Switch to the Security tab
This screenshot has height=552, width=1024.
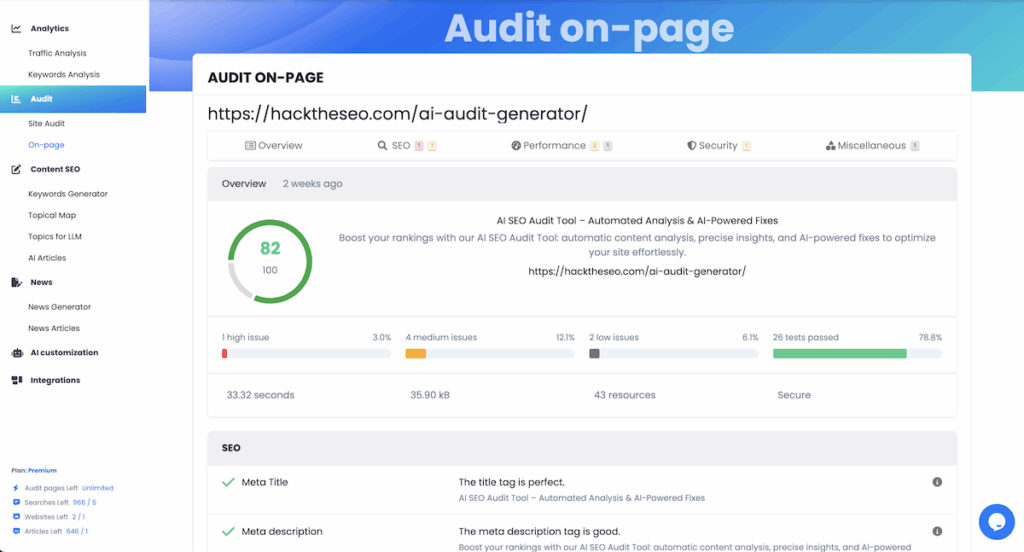click(x=718, y=146)
